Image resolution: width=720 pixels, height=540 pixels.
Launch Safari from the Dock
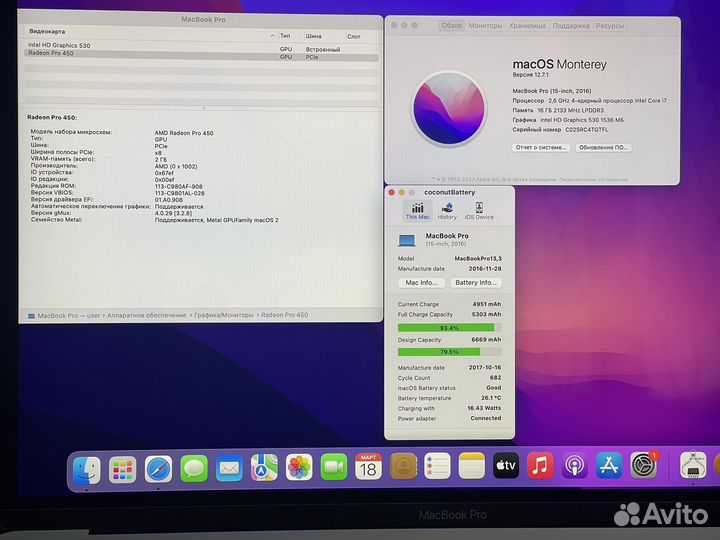coord(158,469)
